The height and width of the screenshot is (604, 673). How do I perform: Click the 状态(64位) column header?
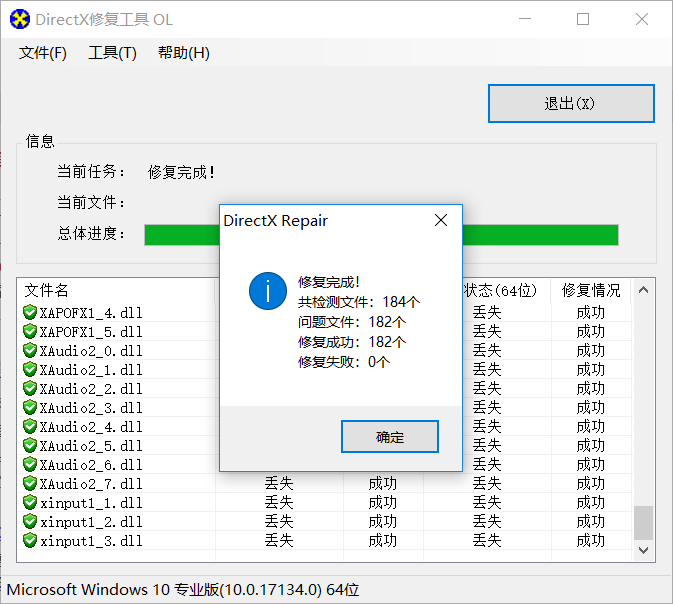coord(500,290)
